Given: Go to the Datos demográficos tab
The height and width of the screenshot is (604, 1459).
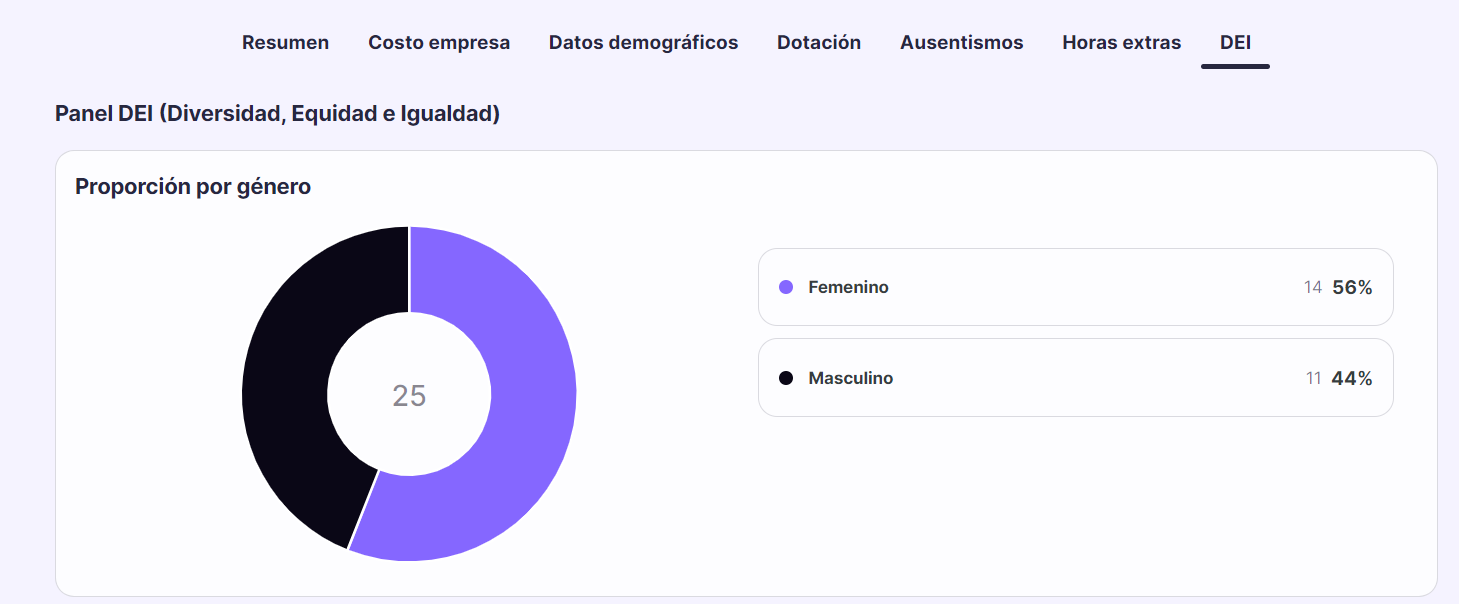Looking at the screenshot, I should click(x=643, y=43).
